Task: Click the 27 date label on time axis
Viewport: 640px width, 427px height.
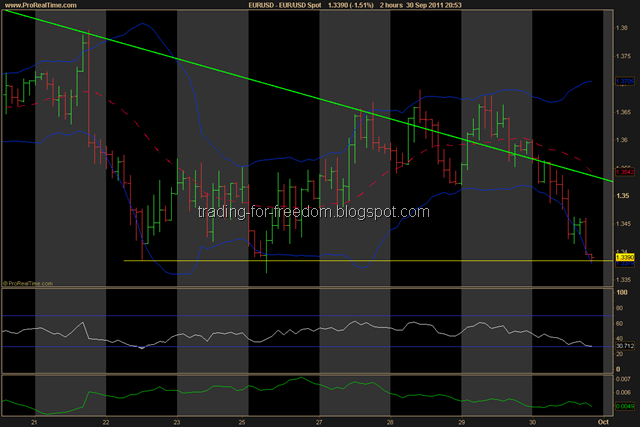Action: tap(319, 422)
